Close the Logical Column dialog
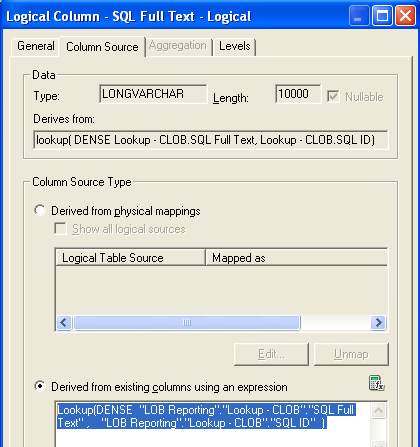Screen dimensions: 420x447 405,16
